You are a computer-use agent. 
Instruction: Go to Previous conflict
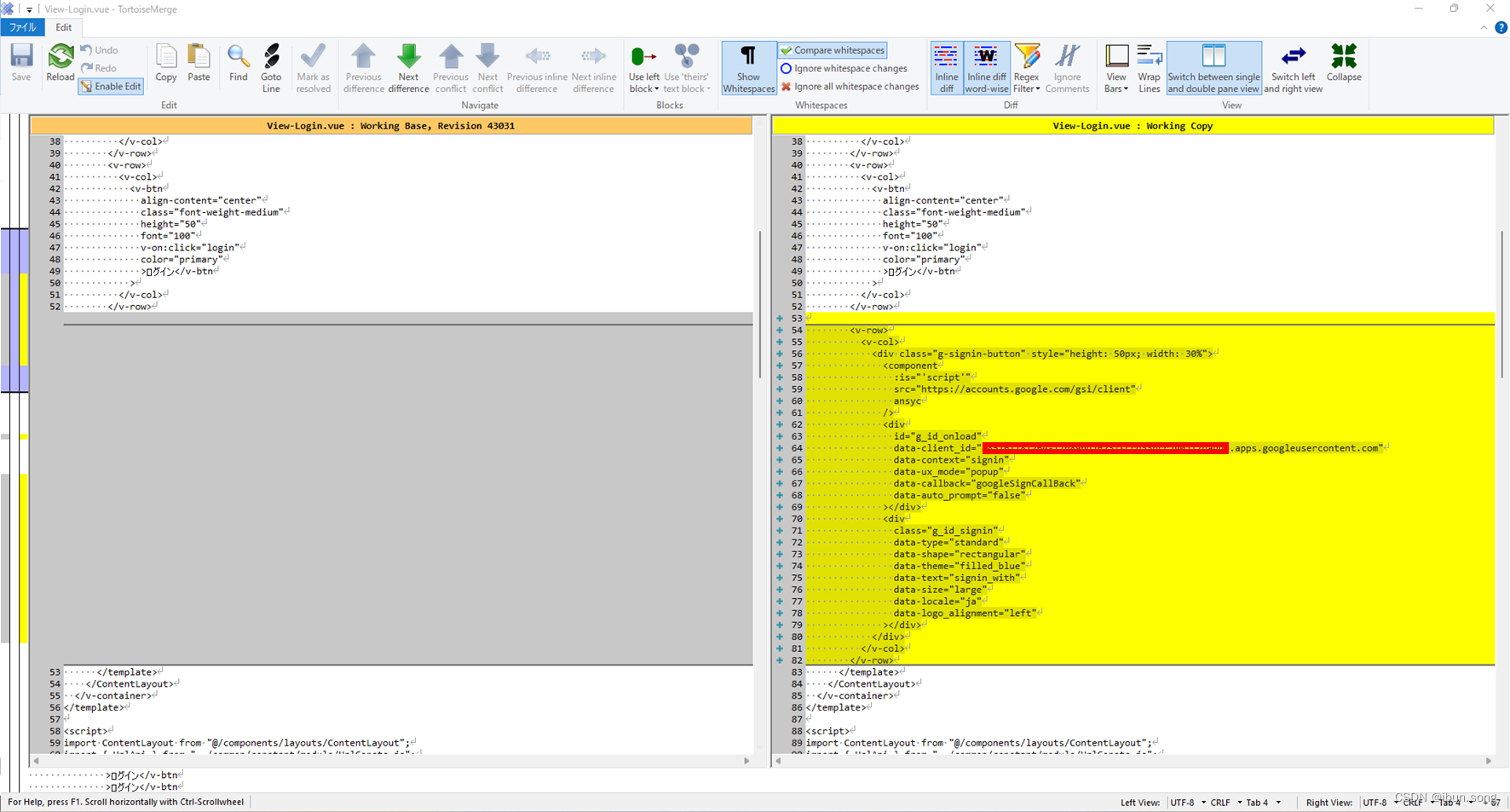tap(451, 68)
